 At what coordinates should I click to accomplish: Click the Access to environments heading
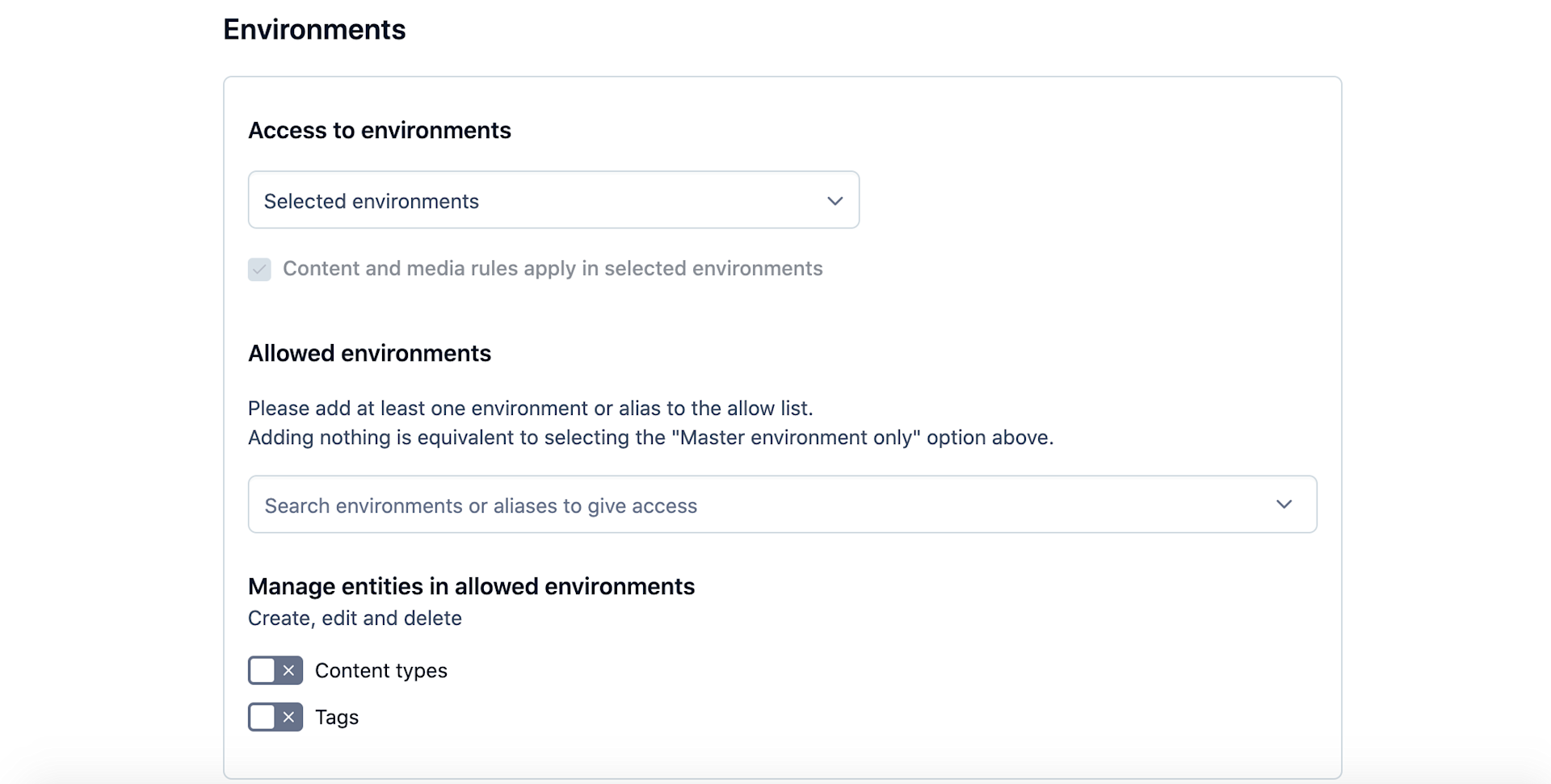tap(380, 130)
